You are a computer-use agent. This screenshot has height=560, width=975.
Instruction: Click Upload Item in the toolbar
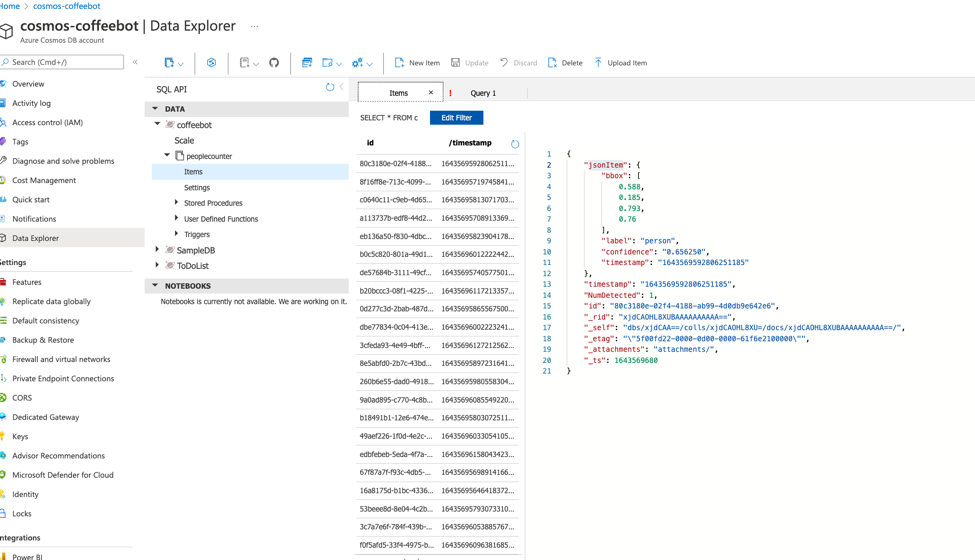click(x=621, y=63)
